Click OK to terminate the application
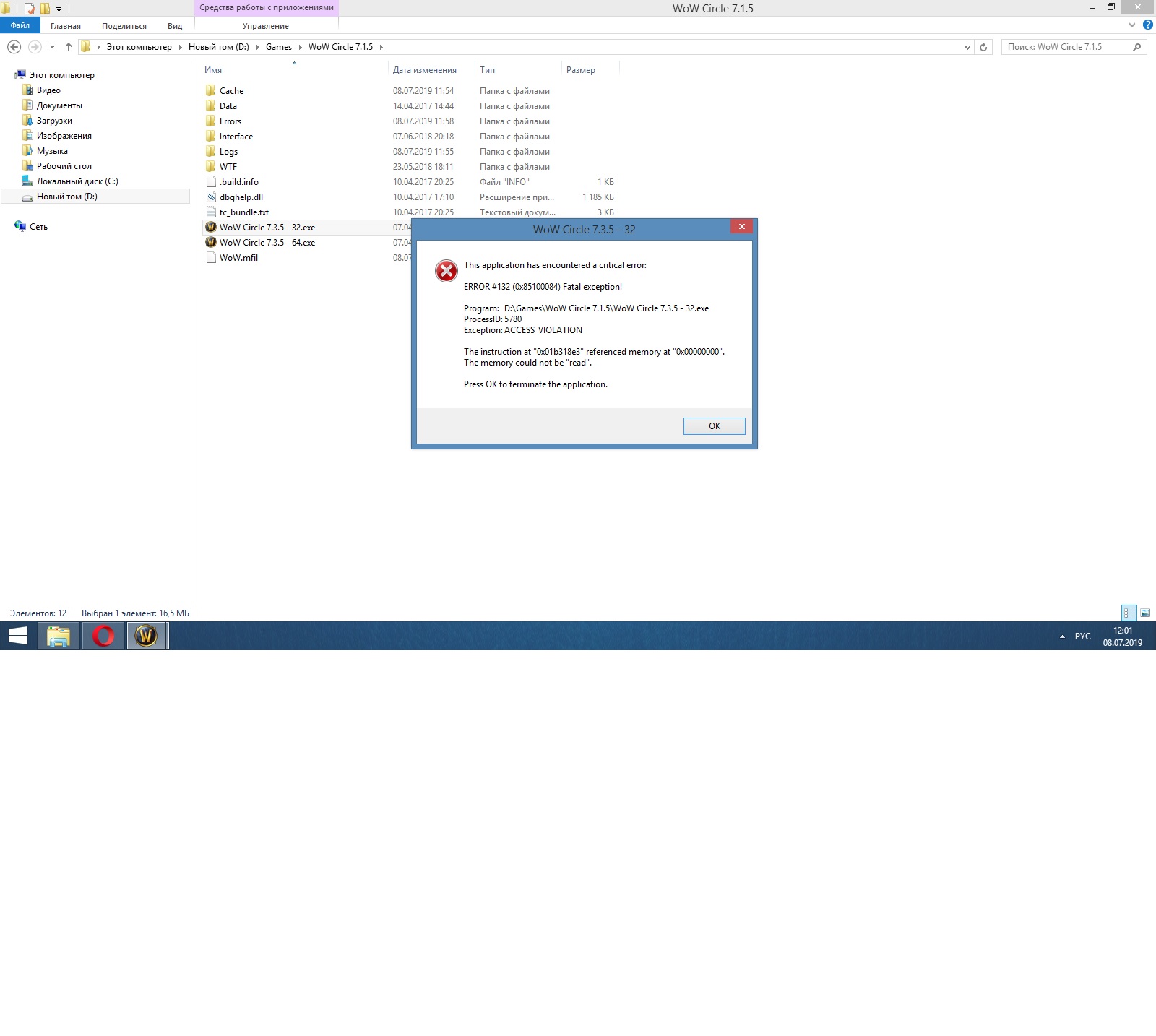Screen dimensions: 1156x1036 pyautogui.click(x=714, y=426)
